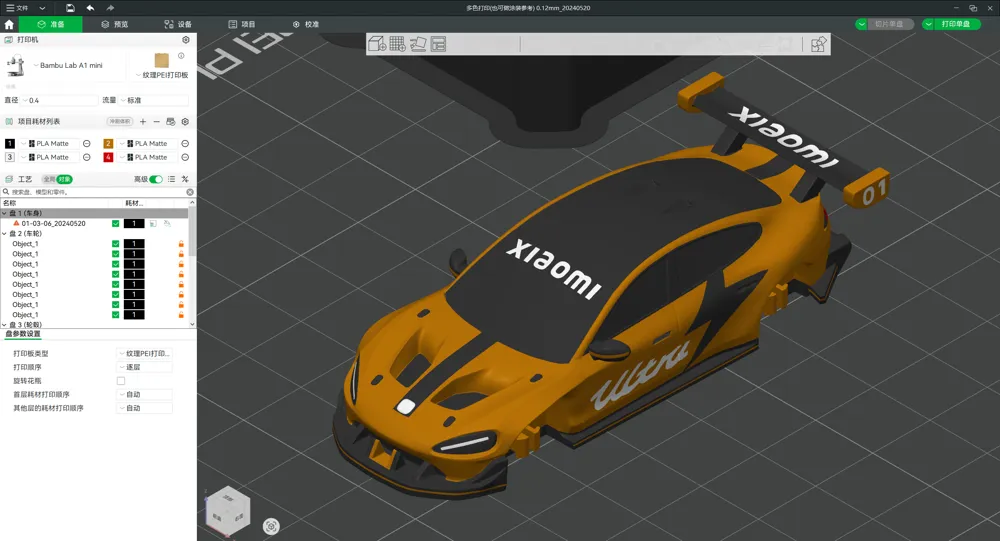Open the 文件 (File) menu
The height and width of the screenshot is (541, 1000).
pos(17,8)
